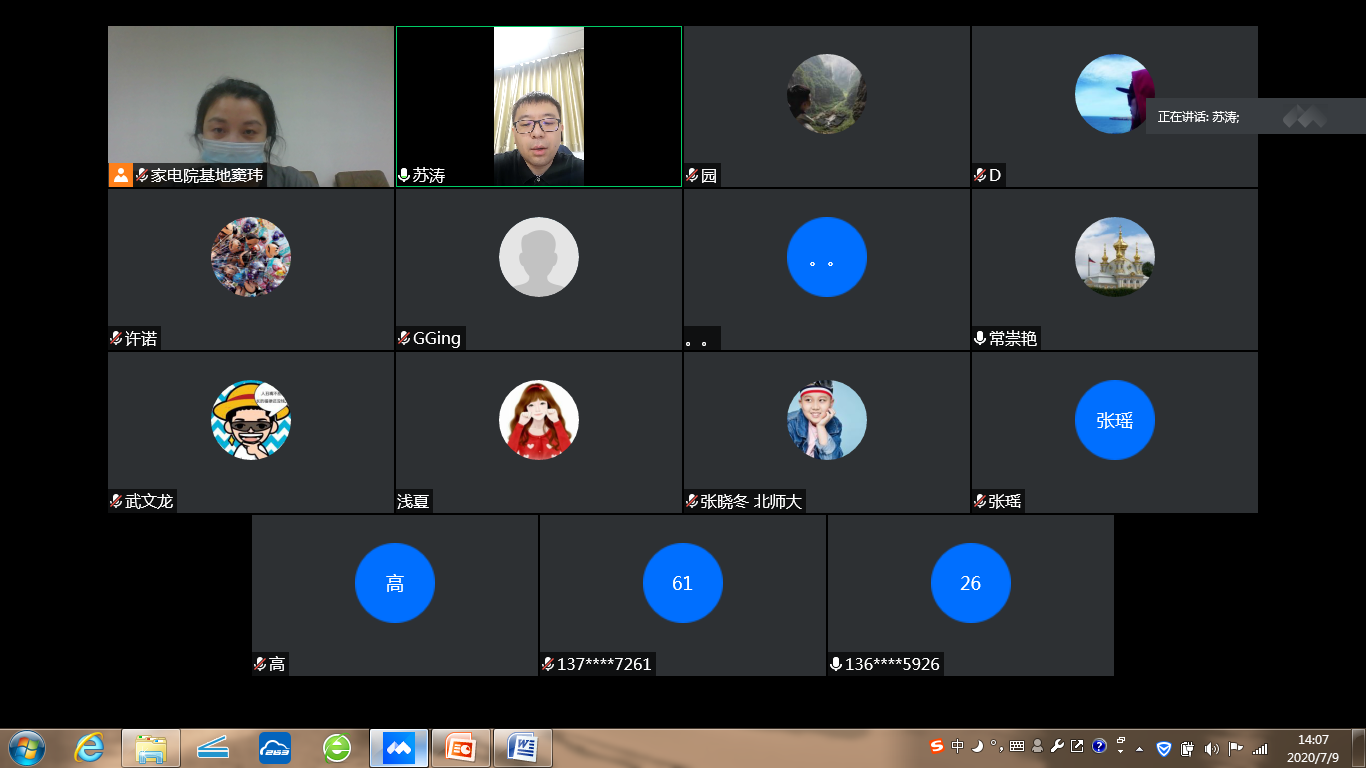Screen dimensions: 1366x768
Task: Click the muted mic icon beside 137****7261
Action: pyautogui.click(x=548, y=664)
